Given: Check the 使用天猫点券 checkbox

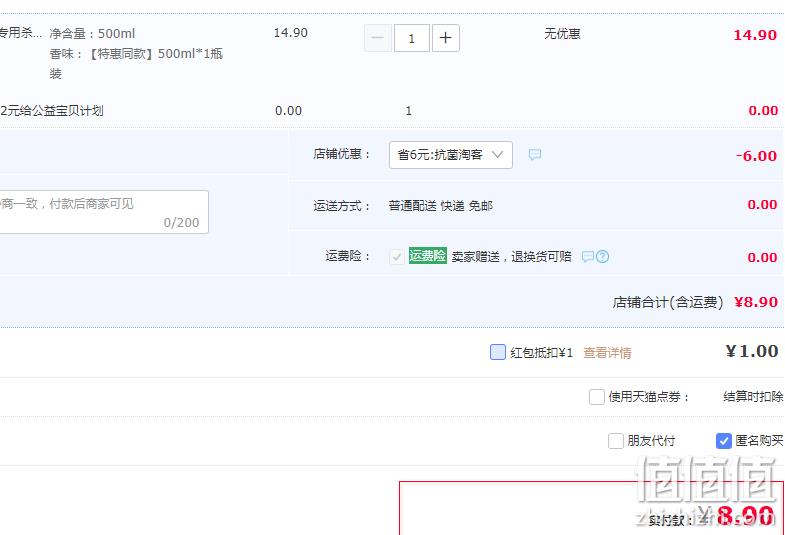Looking at the screenshot, I should [x=597, y=397].
